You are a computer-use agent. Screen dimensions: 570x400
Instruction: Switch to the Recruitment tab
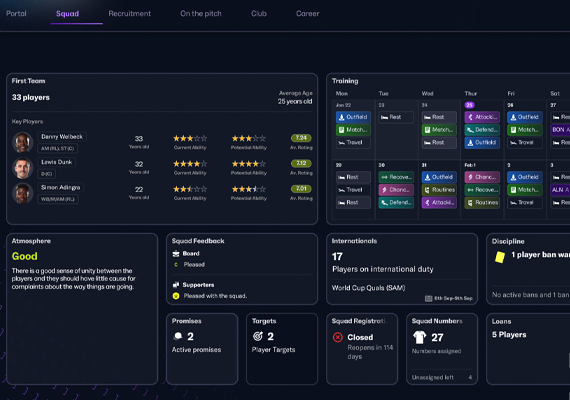(x=129, y=13)
